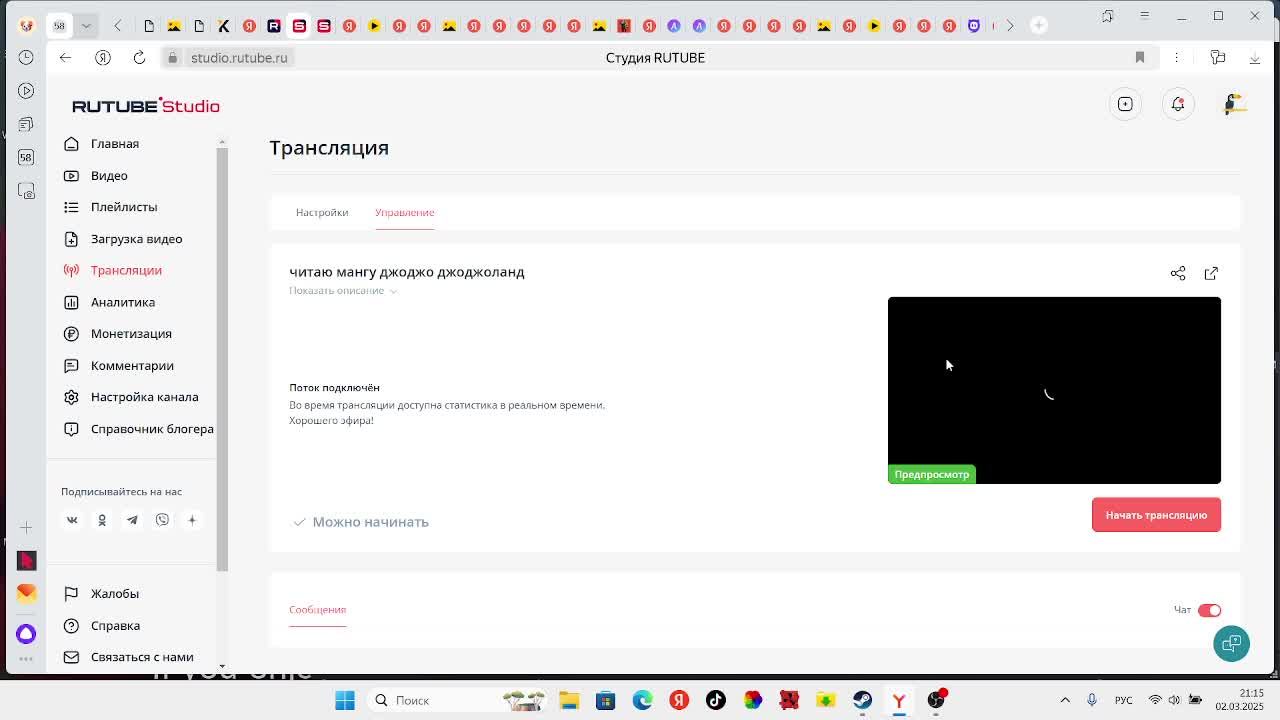The image size is (1280, 720).
Task: Open the support chat bubble button
Action: point(1231,643)
